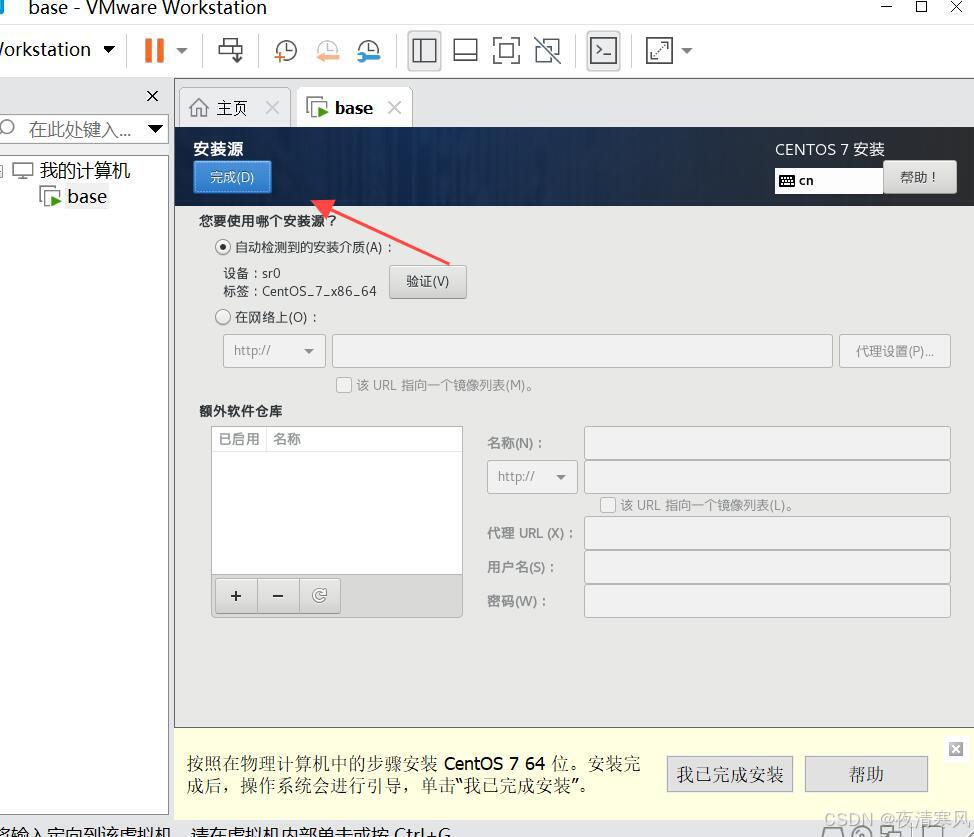Open the repository http:// protocol dropdown
Image resolution: width=974 pixels, height=837 pixels.
[532, 477]
